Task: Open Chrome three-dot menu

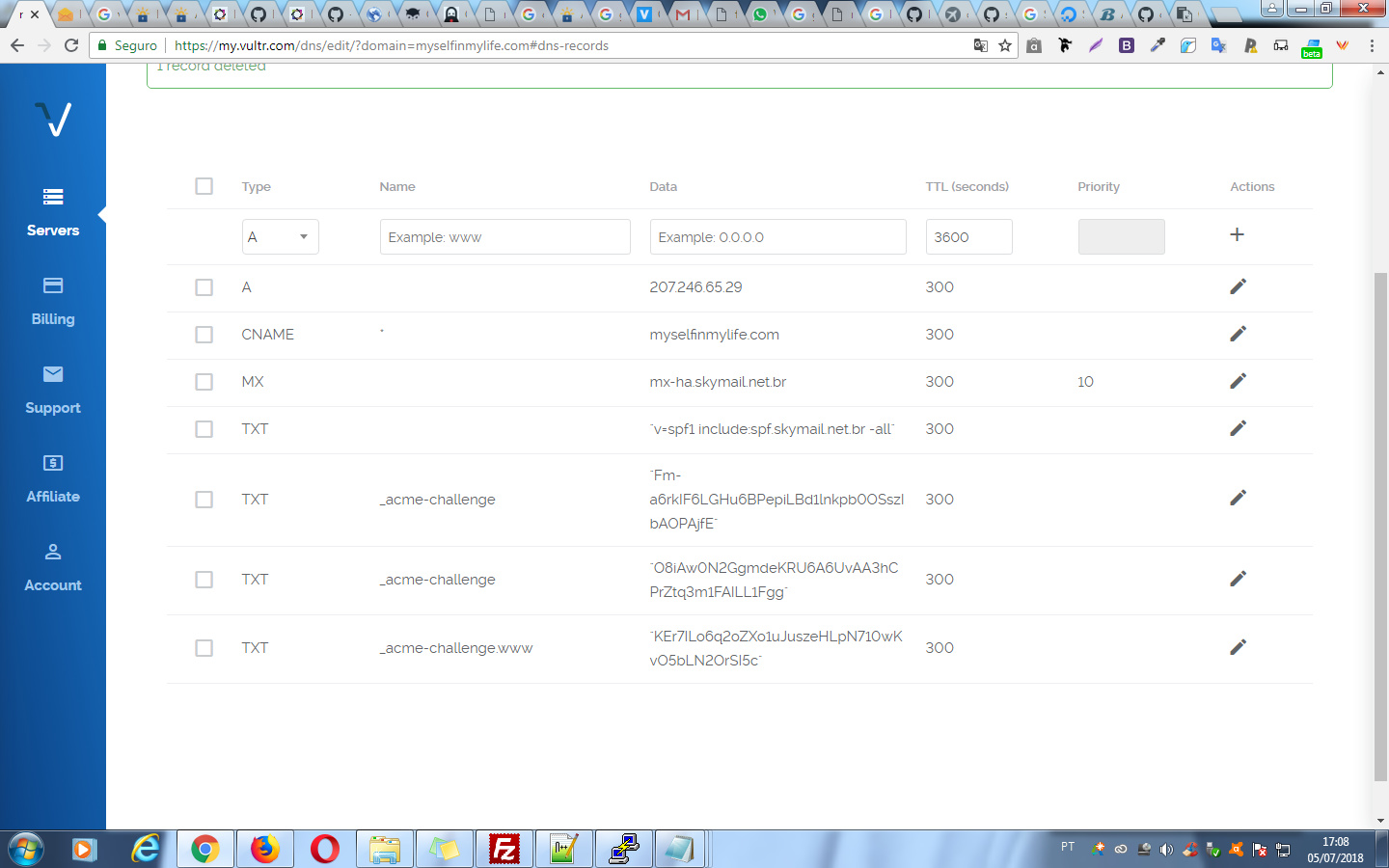Action: pyautogui.click(x=1372, y=45)
